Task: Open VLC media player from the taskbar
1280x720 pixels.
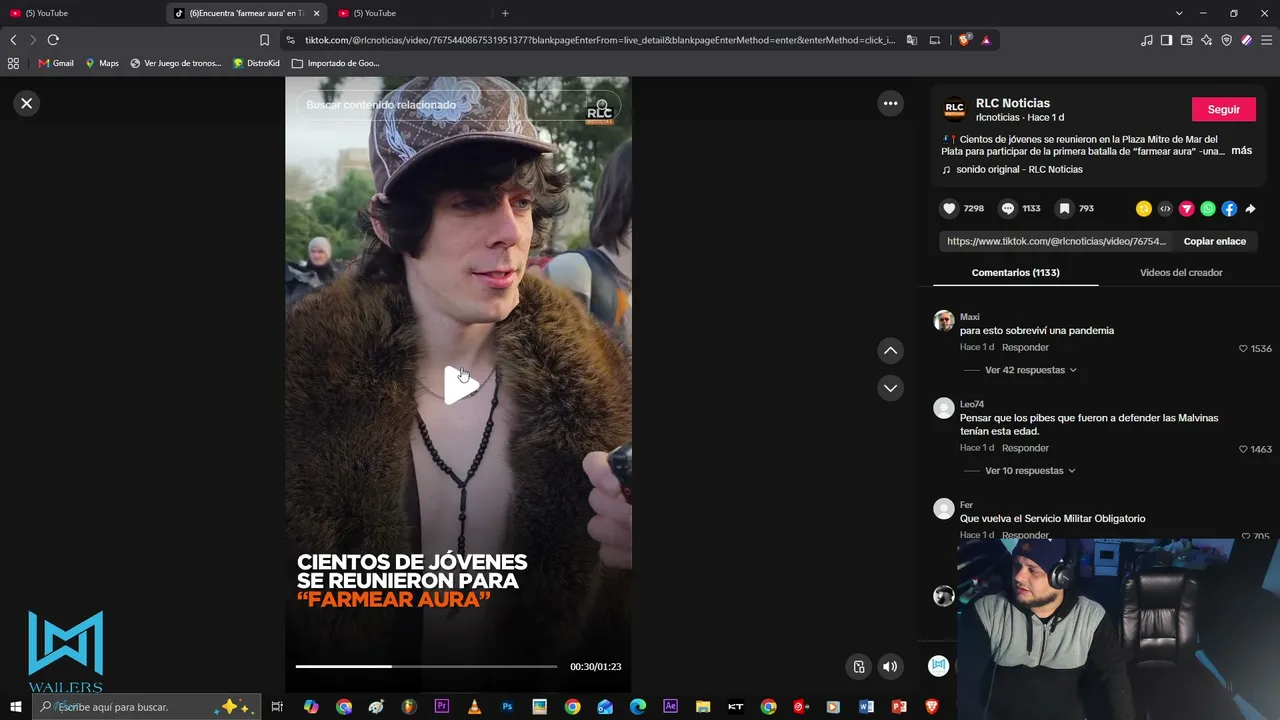Action: [x=475, y=707]
